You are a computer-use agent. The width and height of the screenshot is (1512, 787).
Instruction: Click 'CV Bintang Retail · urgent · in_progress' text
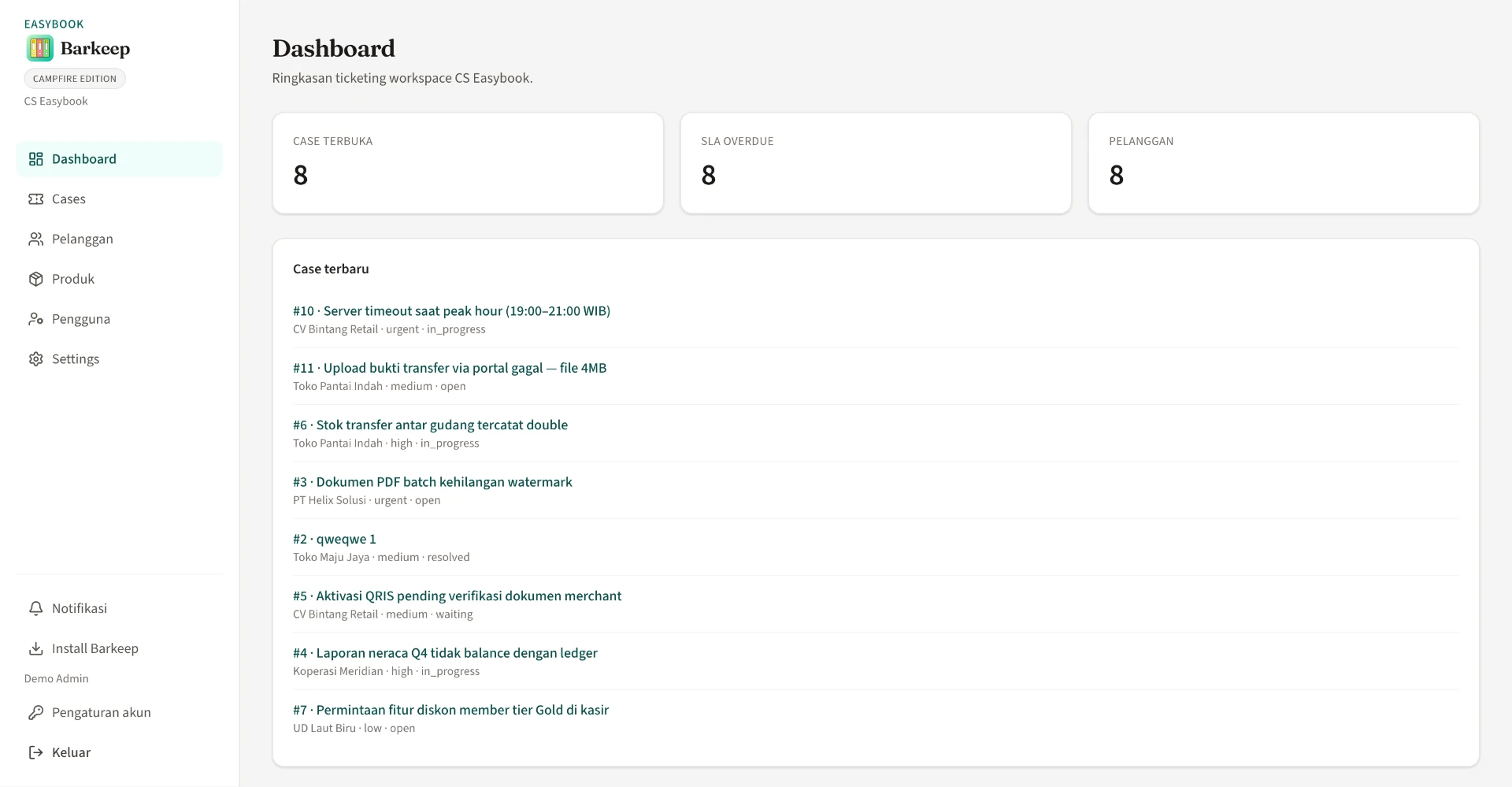pyautogui.click(x=389, y=329)
